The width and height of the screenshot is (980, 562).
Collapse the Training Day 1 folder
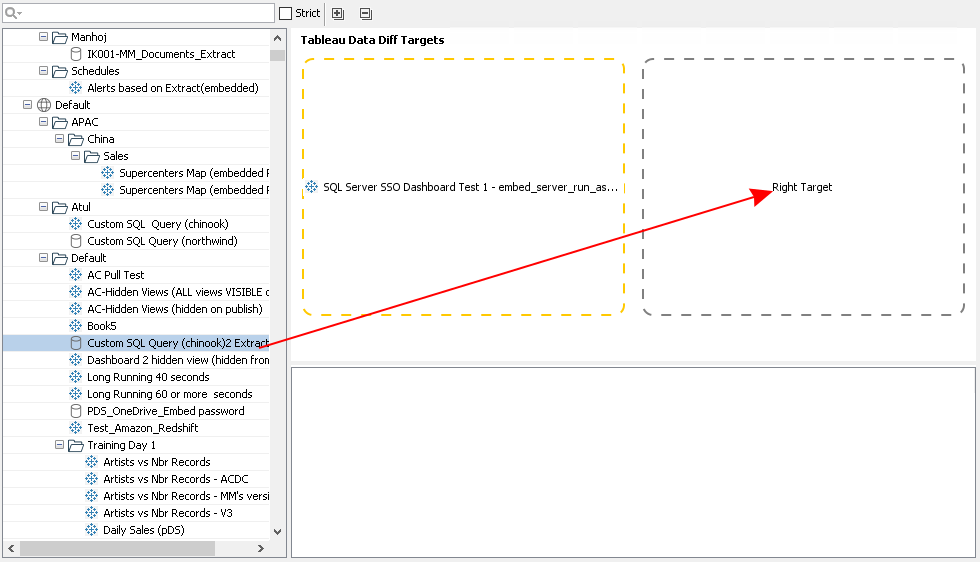59,444
